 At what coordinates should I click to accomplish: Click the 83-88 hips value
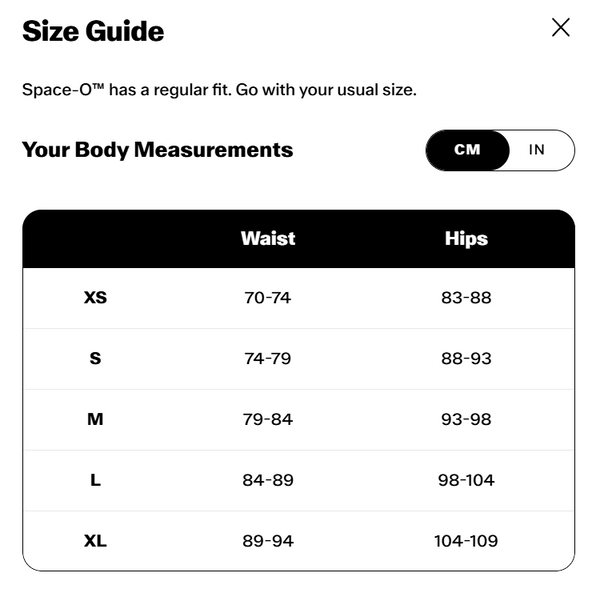point(466,297)
